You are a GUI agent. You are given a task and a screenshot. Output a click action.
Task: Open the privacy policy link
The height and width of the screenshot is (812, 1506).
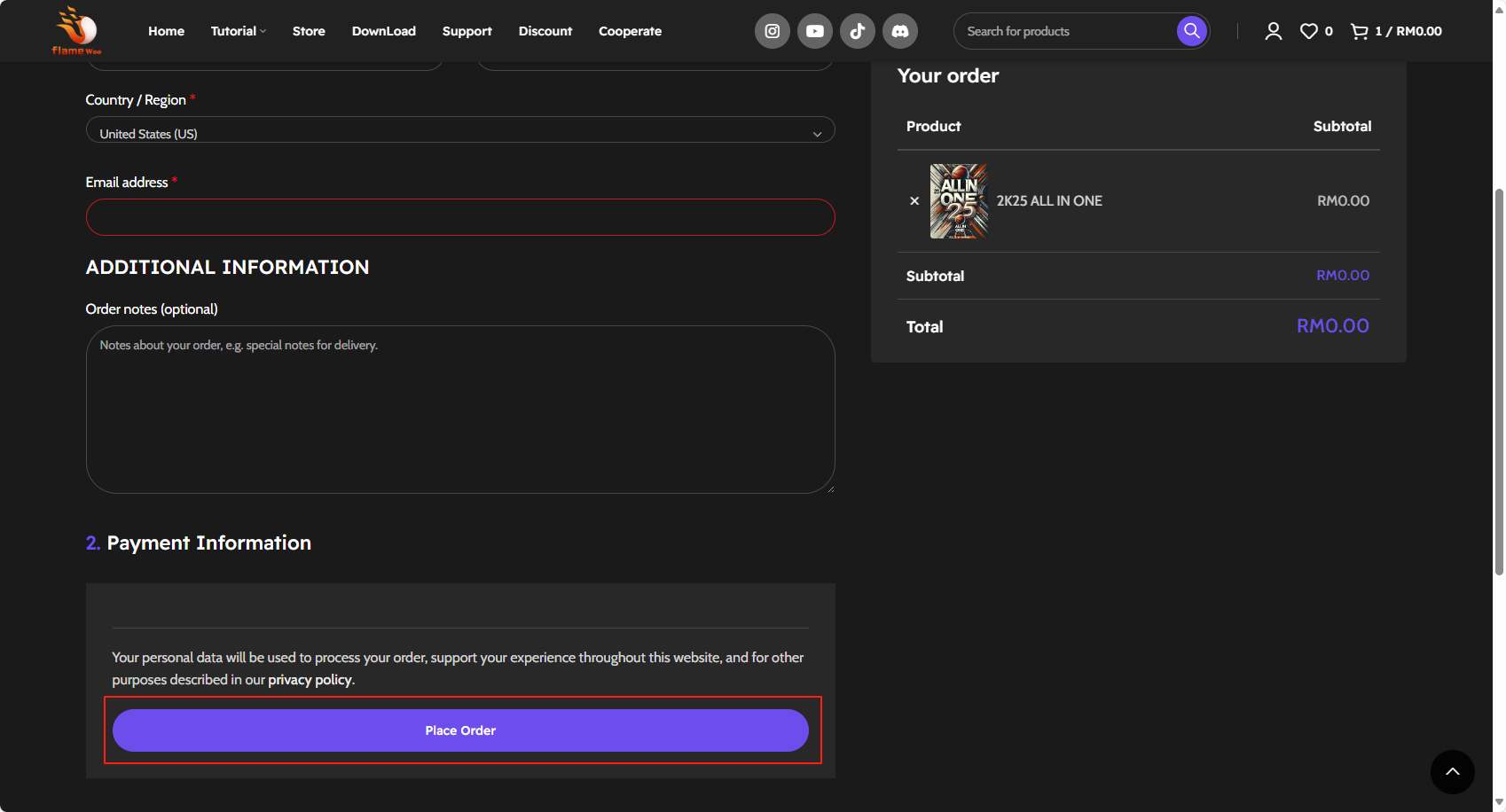310,680
